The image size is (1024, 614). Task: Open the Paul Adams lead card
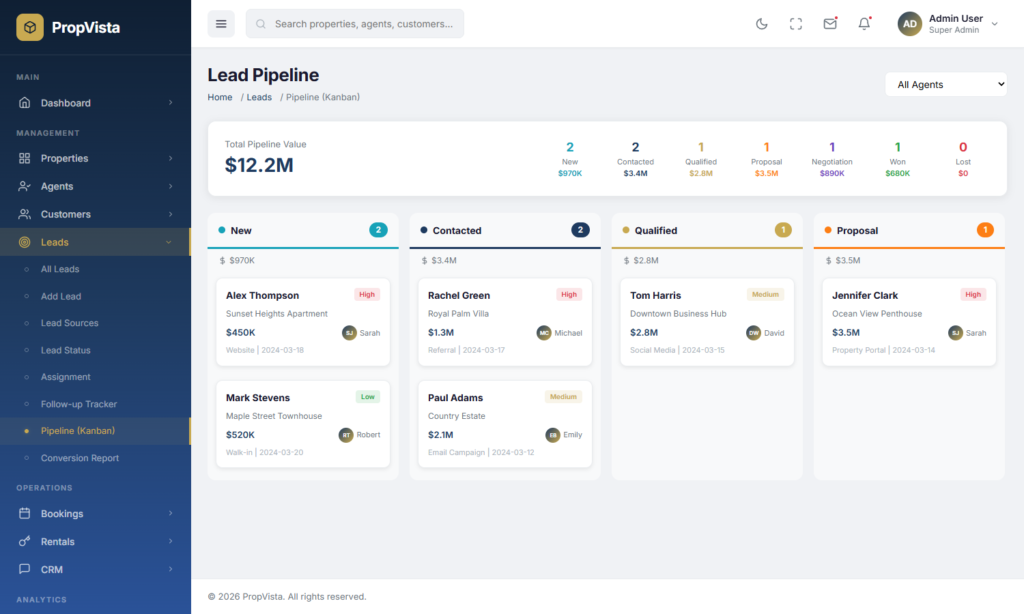pos(505,424)
